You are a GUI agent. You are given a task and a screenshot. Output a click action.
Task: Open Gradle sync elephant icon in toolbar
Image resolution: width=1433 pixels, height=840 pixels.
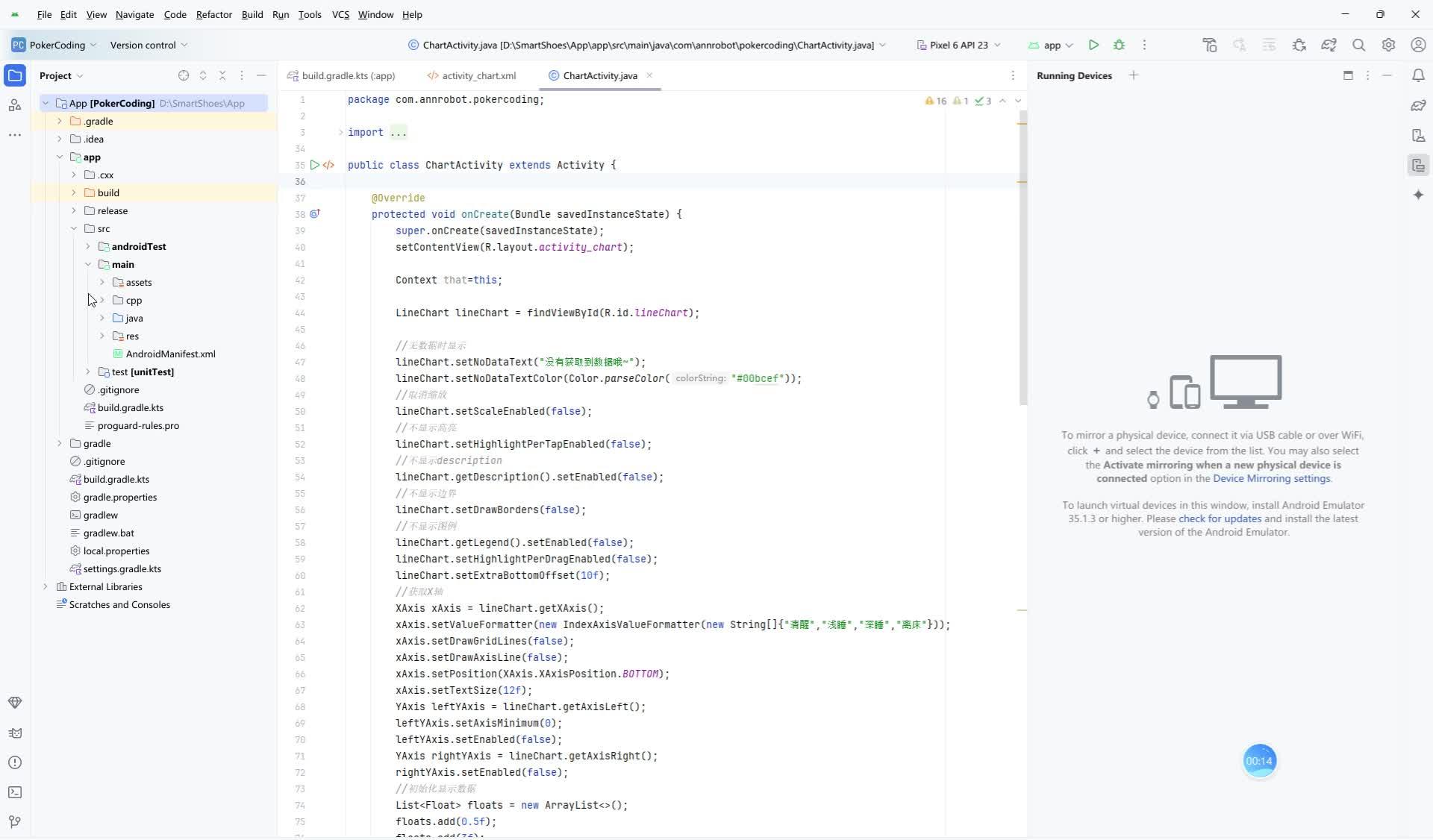tap(1329, 45)
